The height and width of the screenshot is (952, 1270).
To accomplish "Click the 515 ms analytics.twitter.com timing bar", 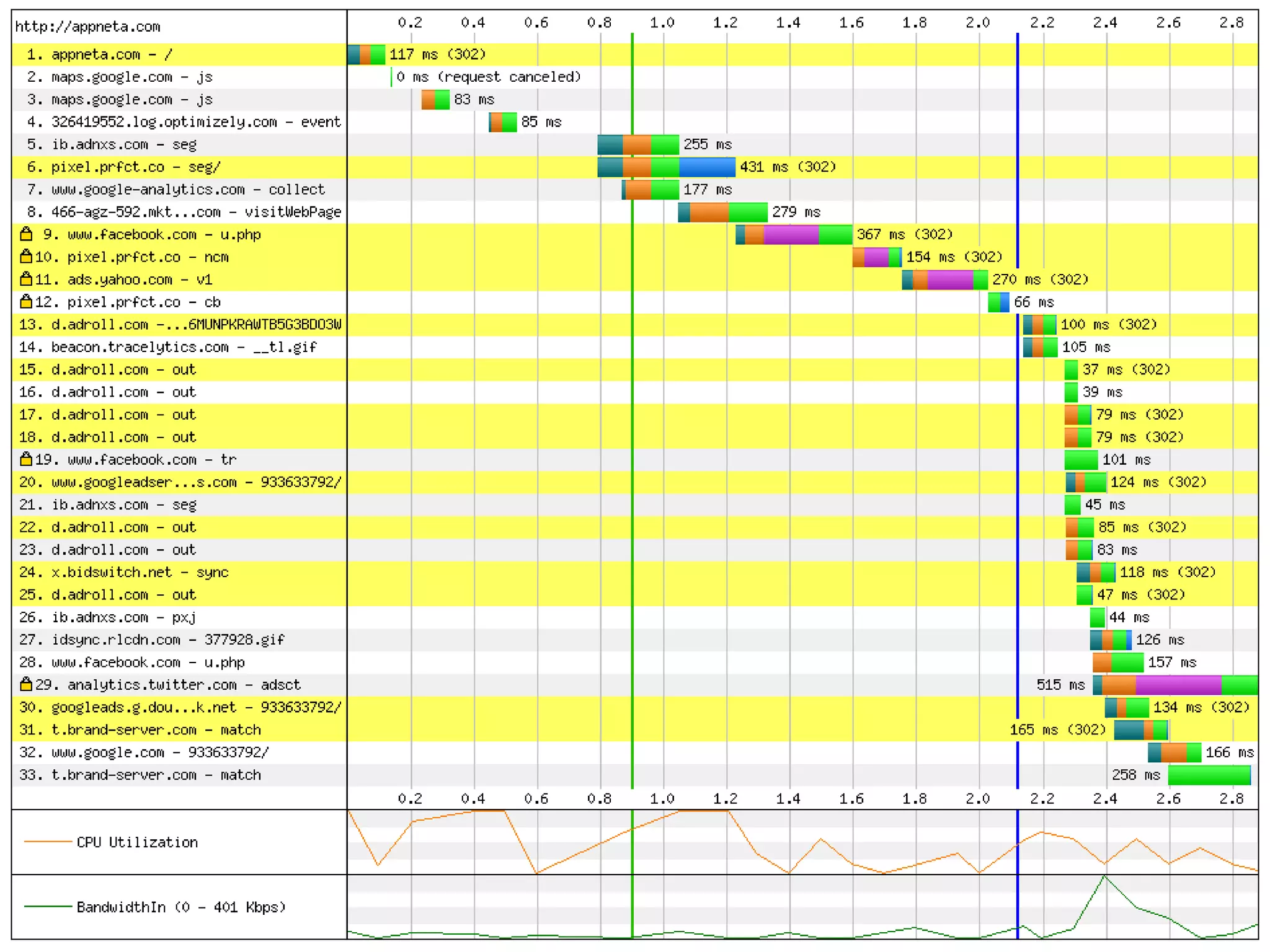I will pyautogui.click(x=1175, y=685).
